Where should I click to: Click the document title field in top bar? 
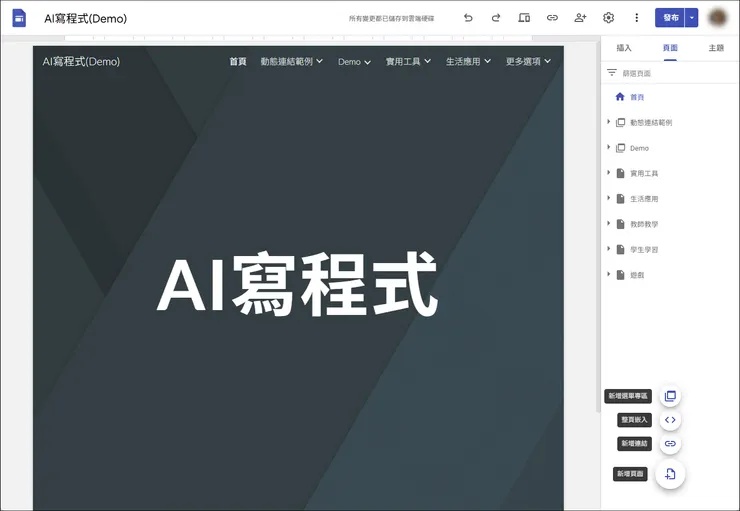86,18
